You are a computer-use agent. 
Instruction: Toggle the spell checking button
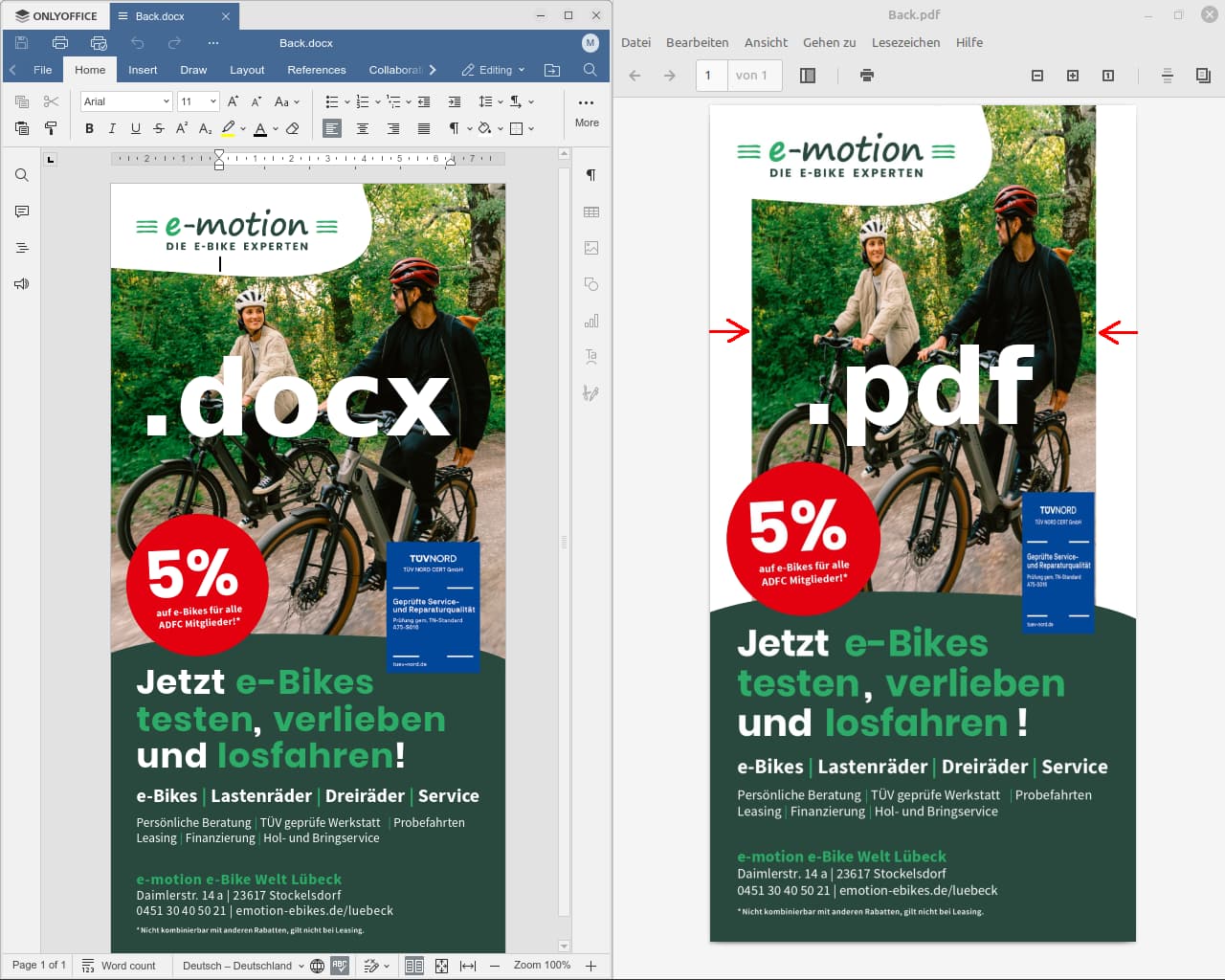[340, 966]
